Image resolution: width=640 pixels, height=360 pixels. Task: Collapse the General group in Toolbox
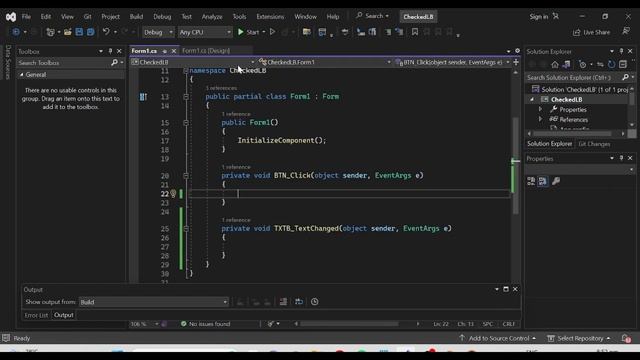click(x=22, y=75)
